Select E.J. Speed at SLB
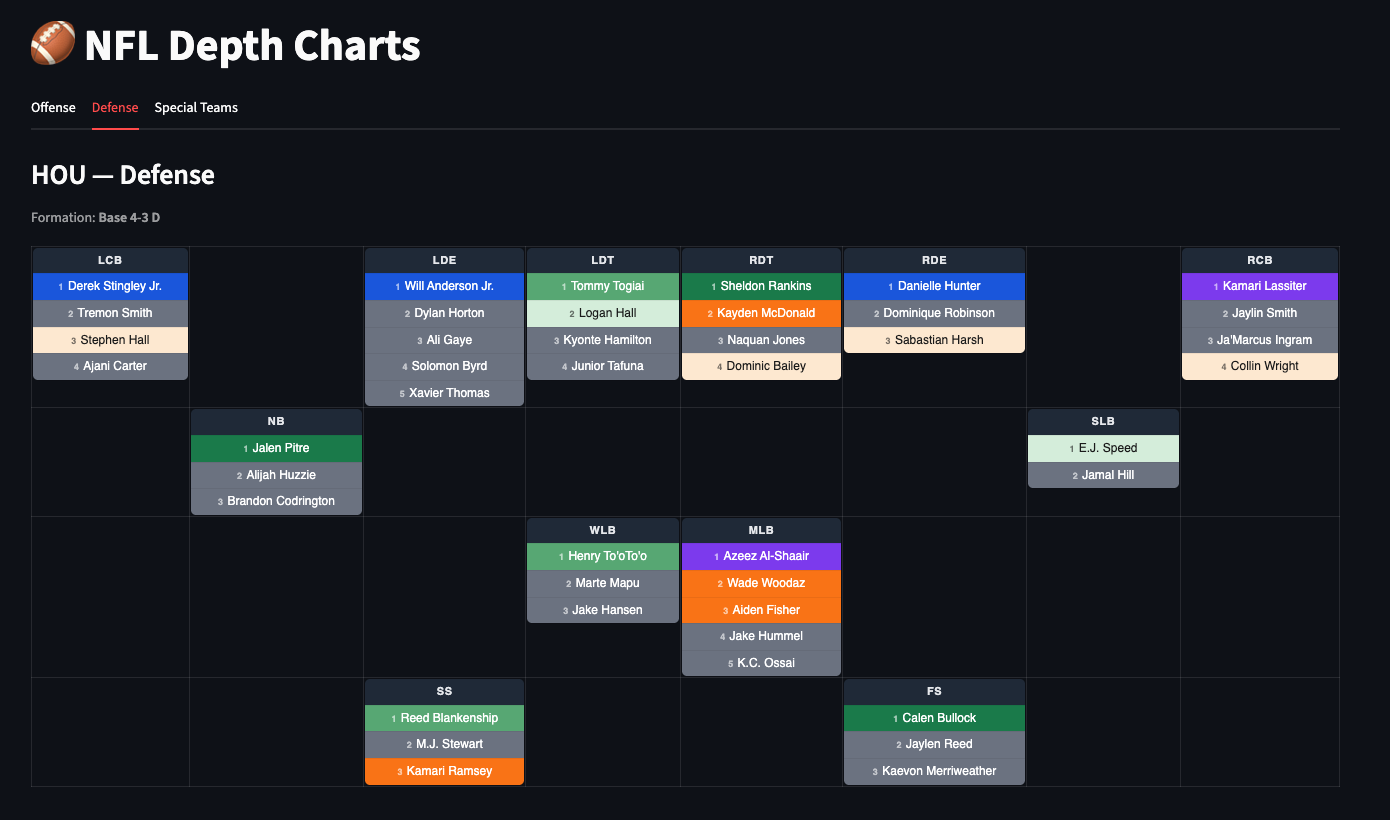Screen dimensions: 1390x820 [1103, 448]
